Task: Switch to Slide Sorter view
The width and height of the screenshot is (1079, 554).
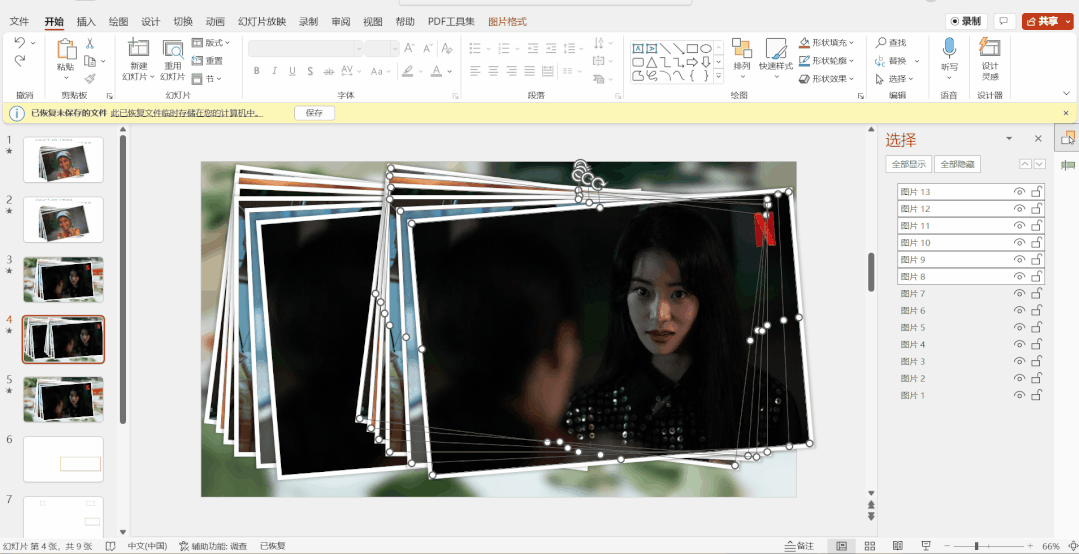Action: (869, 546)
